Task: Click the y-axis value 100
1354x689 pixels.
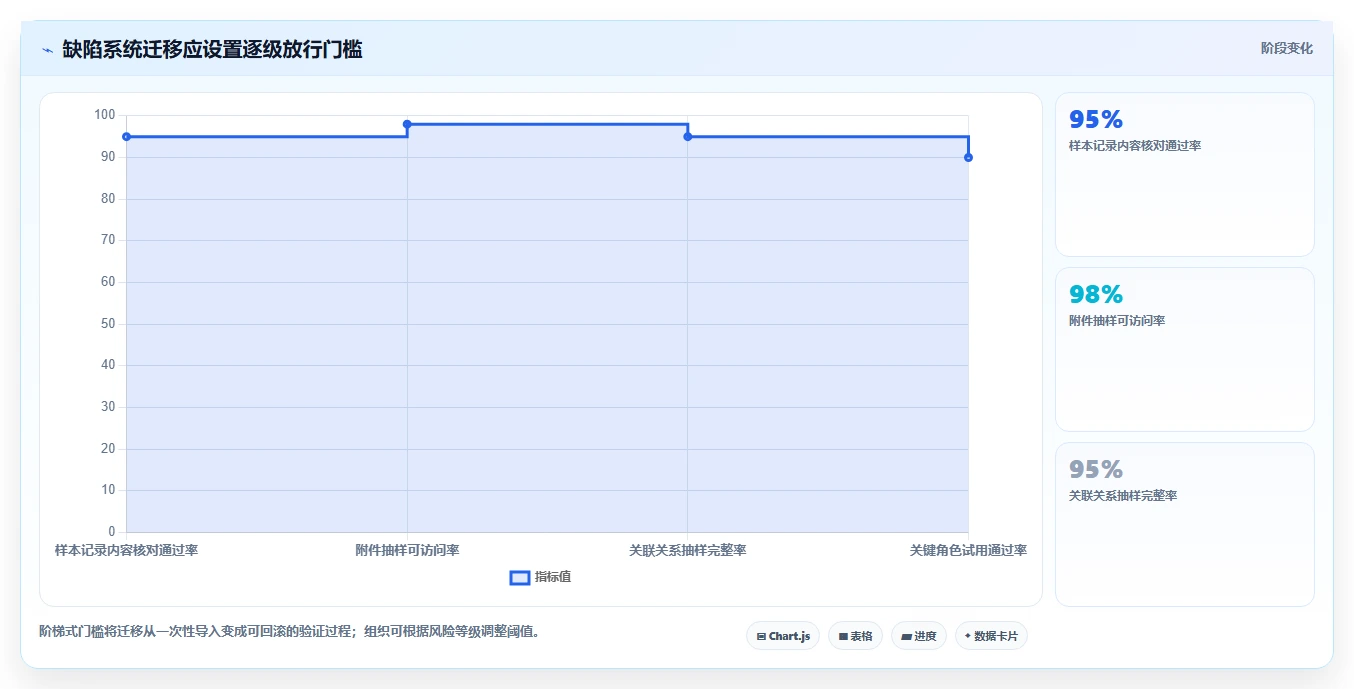Action: pyautogui.click(x=105, y=115)
